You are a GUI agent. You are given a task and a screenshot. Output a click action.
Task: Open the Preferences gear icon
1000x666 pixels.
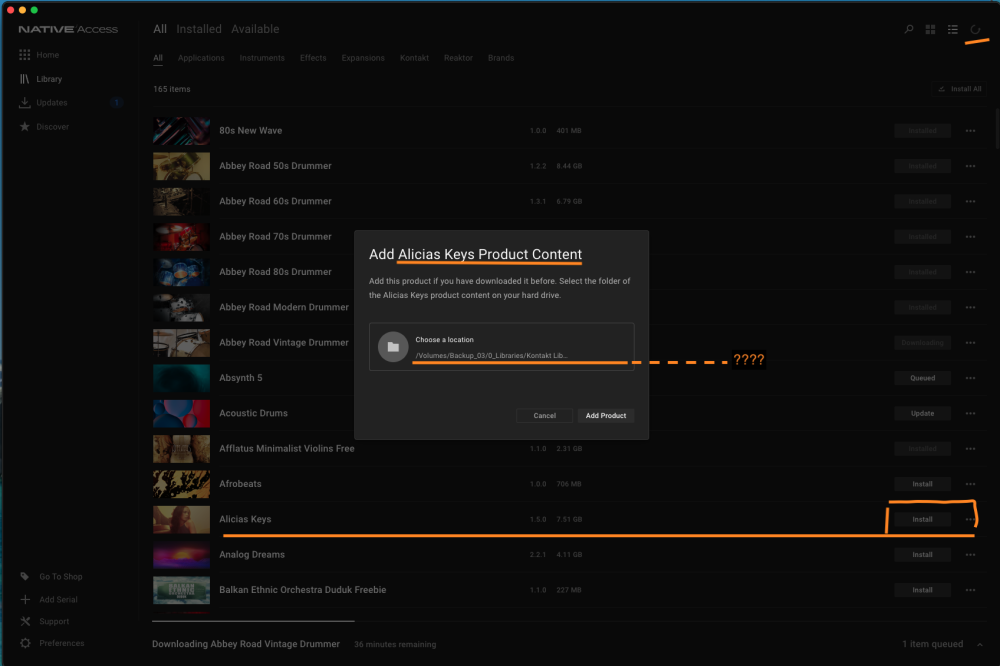pos(25,643)
